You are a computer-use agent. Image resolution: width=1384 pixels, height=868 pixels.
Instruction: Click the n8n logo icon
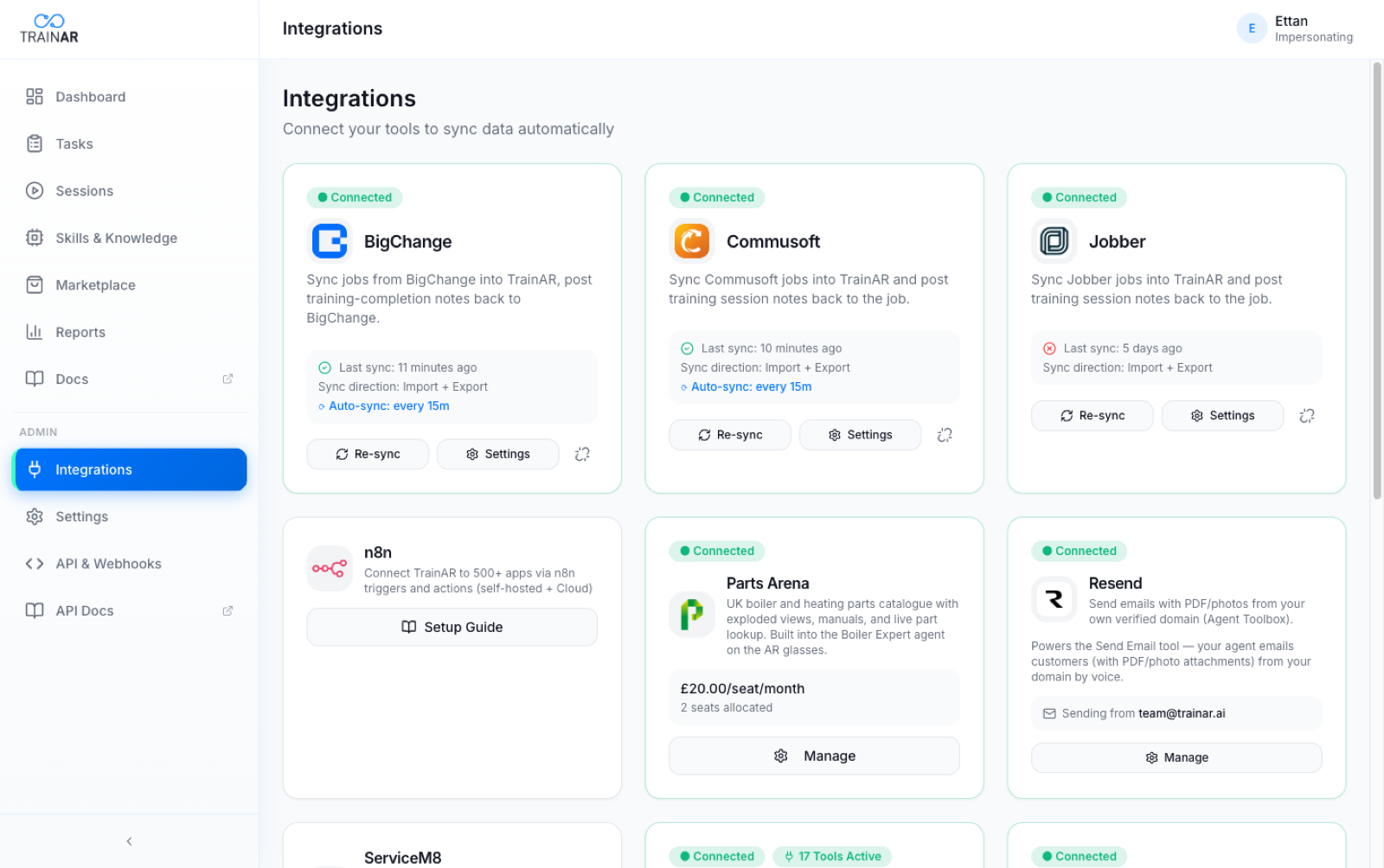pos(330,568)
